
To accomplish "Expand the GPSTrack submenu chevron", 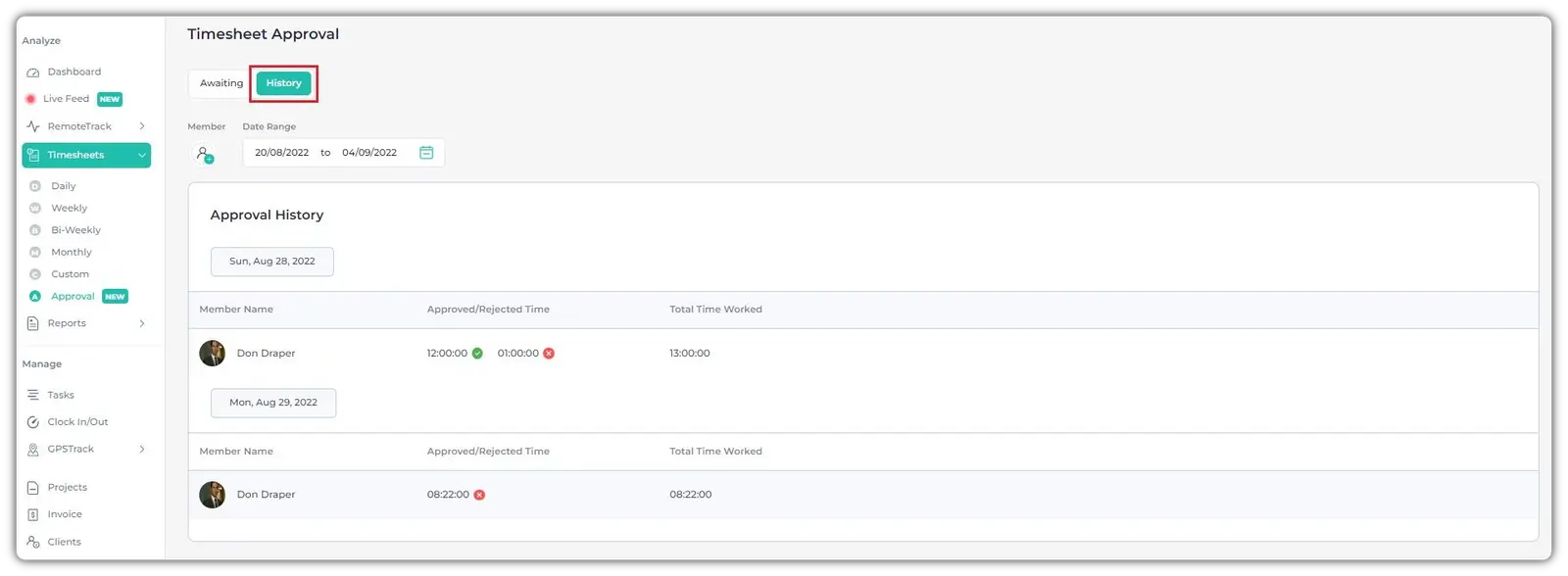I will [x=142, y=450].
